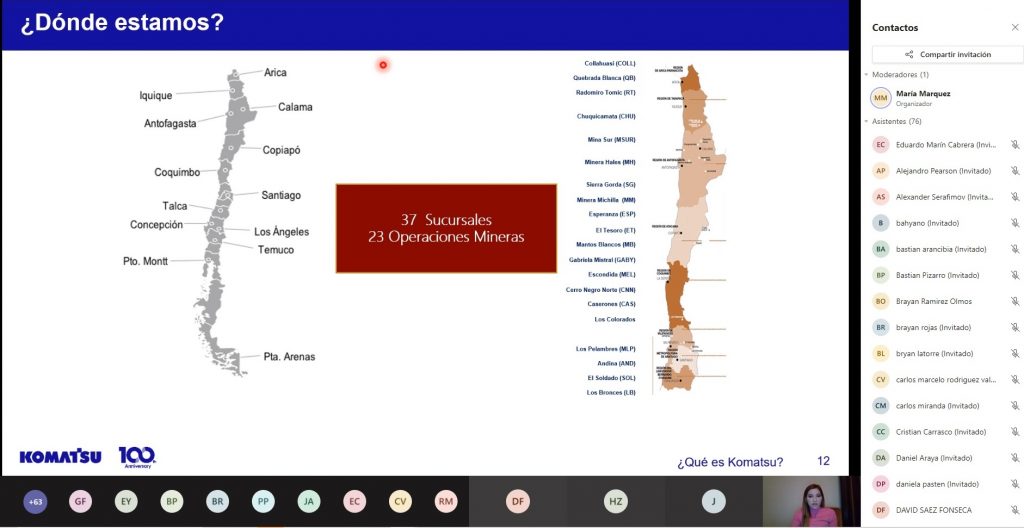Image resolution: width=1024 pixels, height=528 pixels.
Task: Click muted mic icon for bastian arancibia
Action: pyautogui.click(x=1015, y=249)
